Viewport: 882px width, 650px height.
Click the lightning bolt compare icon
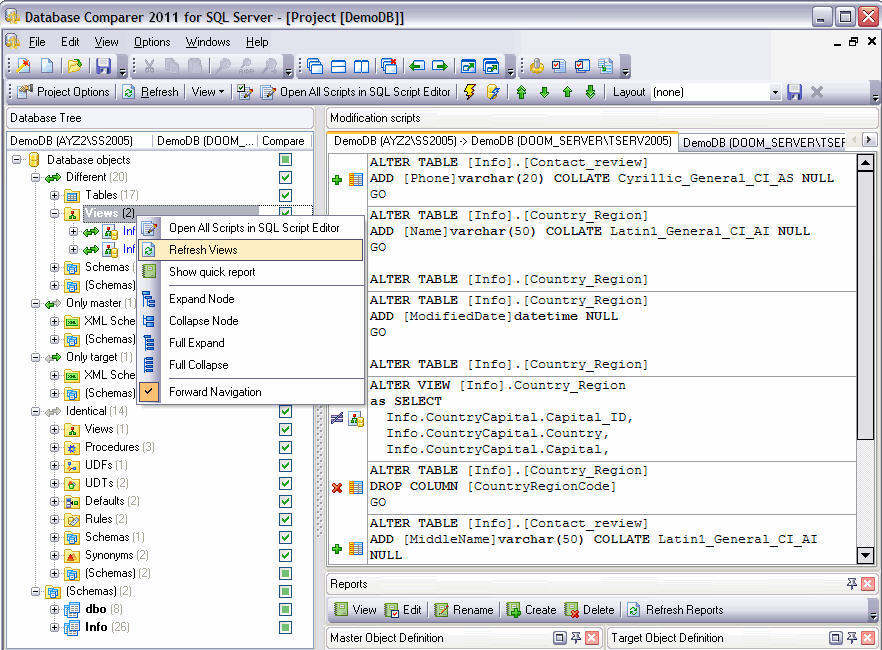tap(468, 91)
